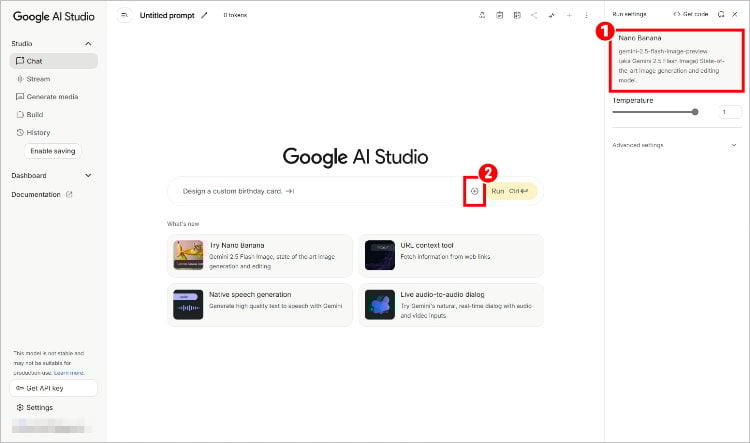Toggle the sidebar menu icon beside Untitled prompt
This screenshot has width=750, height=443.
coord(124,15)
